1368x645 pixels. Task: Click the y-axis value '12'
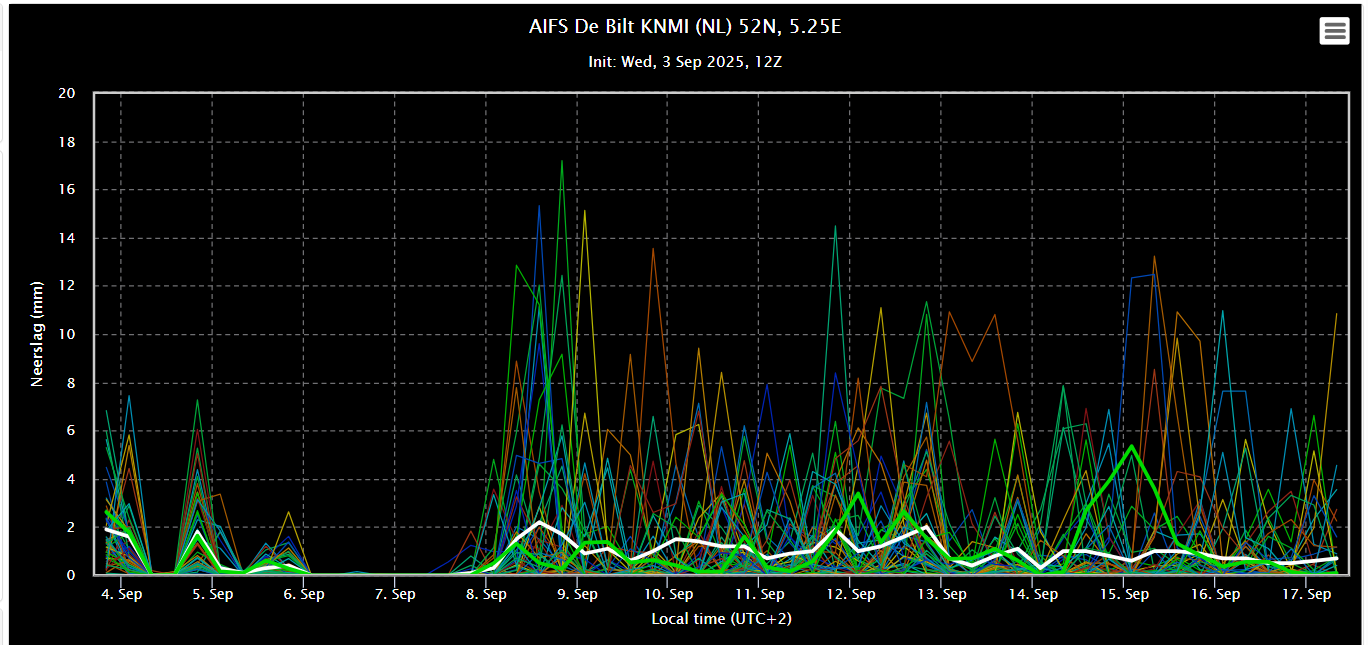(x=67, y=286)
